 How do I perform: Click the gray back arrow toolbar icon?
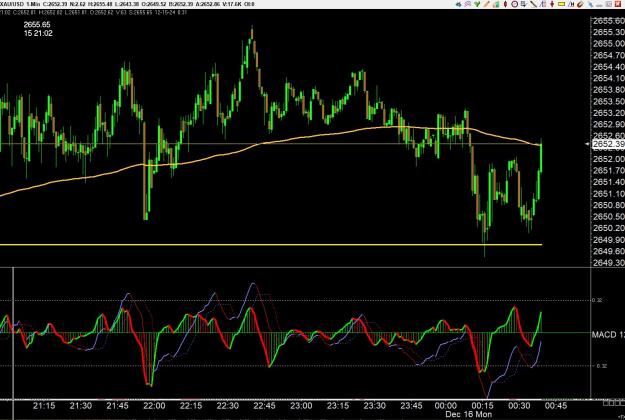coord(458,4)
